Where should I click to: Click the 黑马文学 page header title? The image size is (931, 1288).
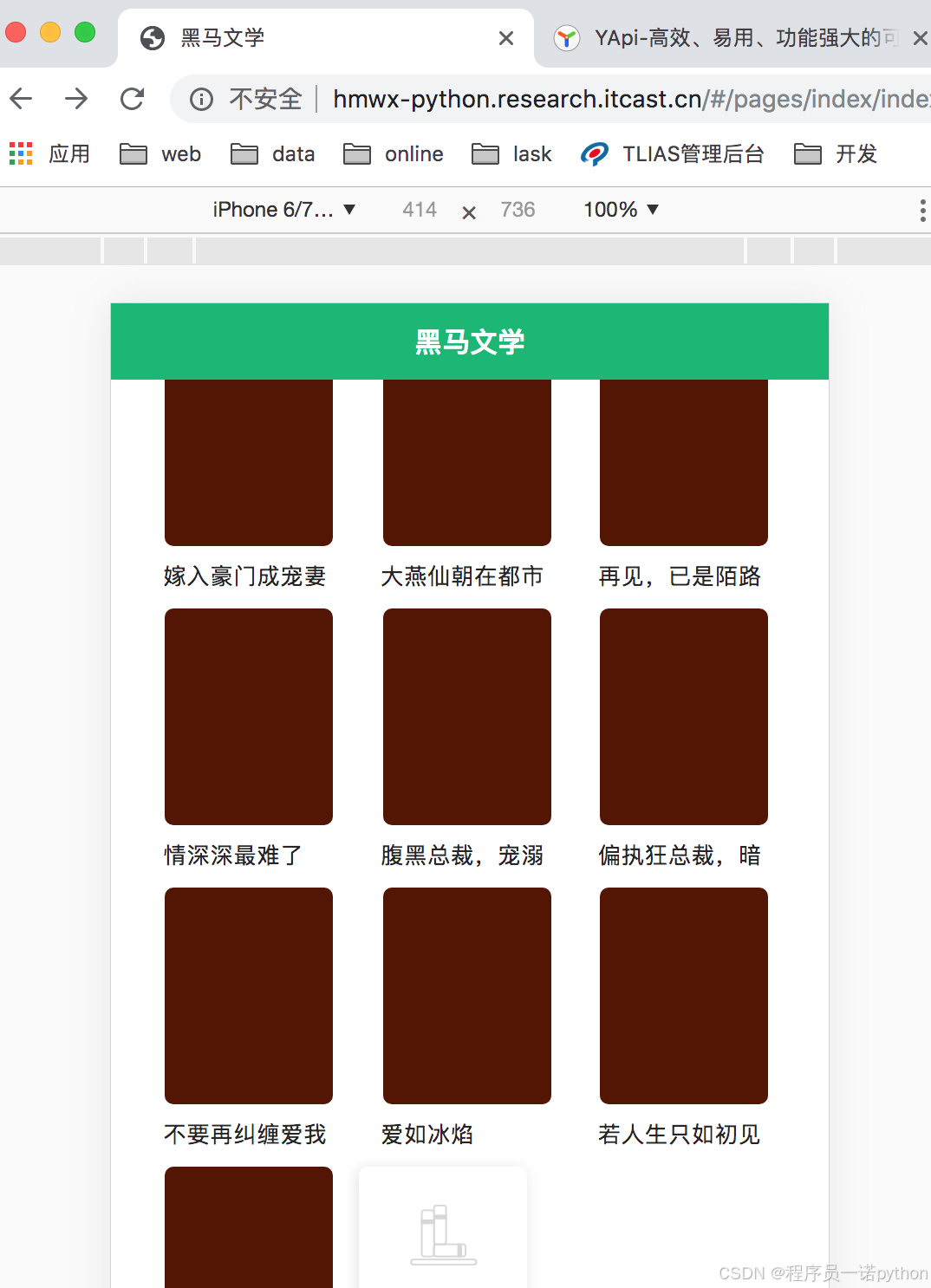tap(470, 342)
